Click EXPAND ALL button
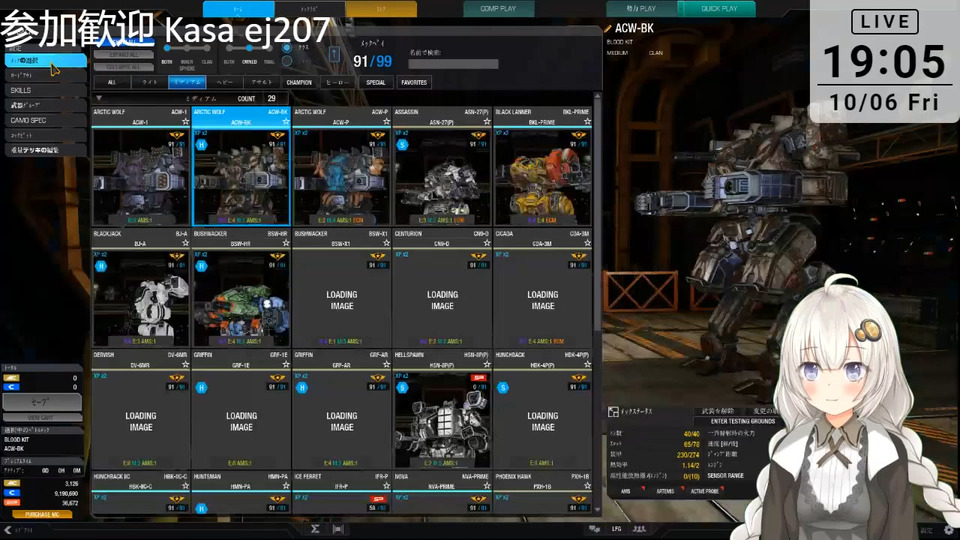 point(123,55)
